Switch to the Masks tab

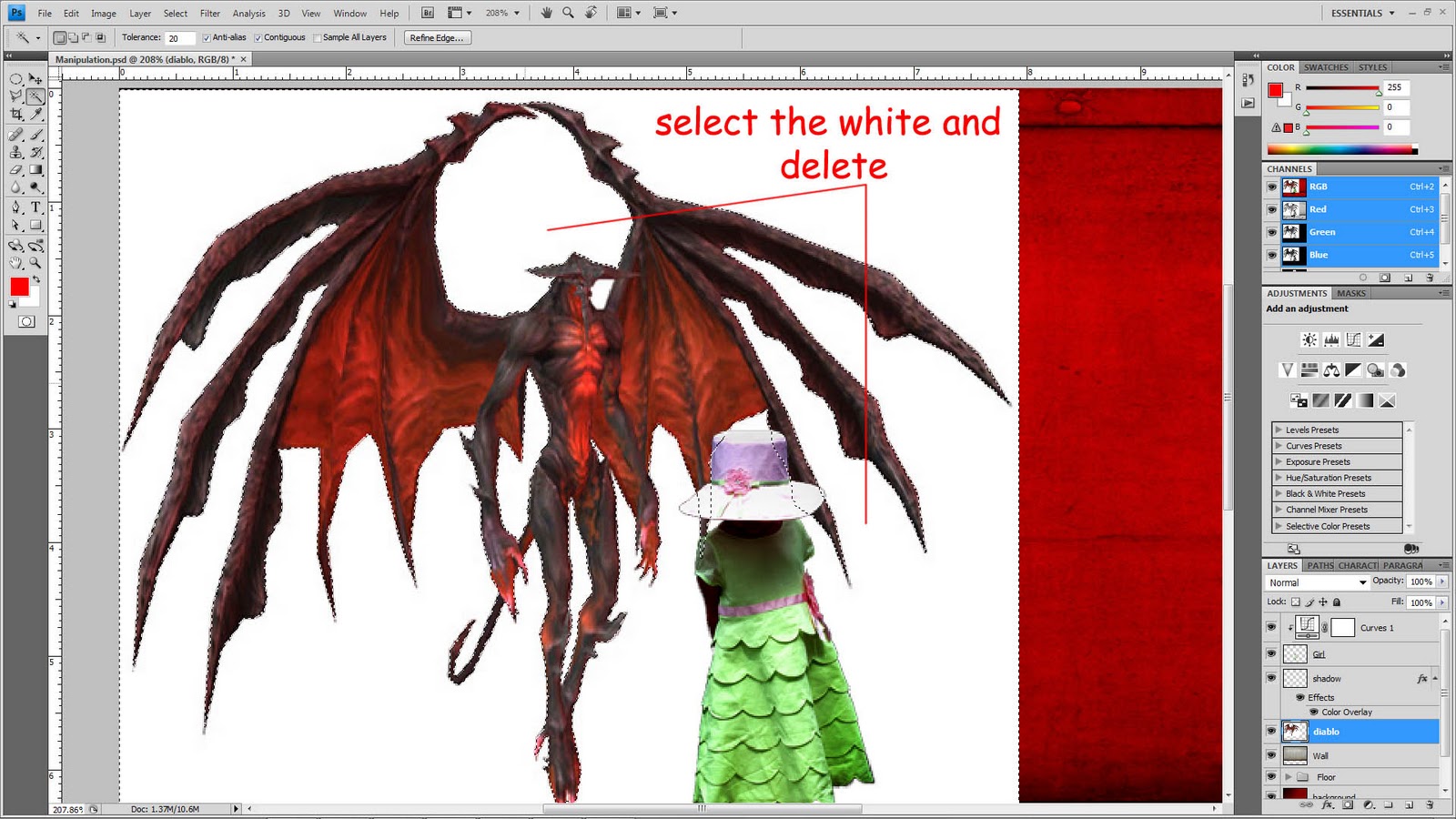click(1351, 293)
